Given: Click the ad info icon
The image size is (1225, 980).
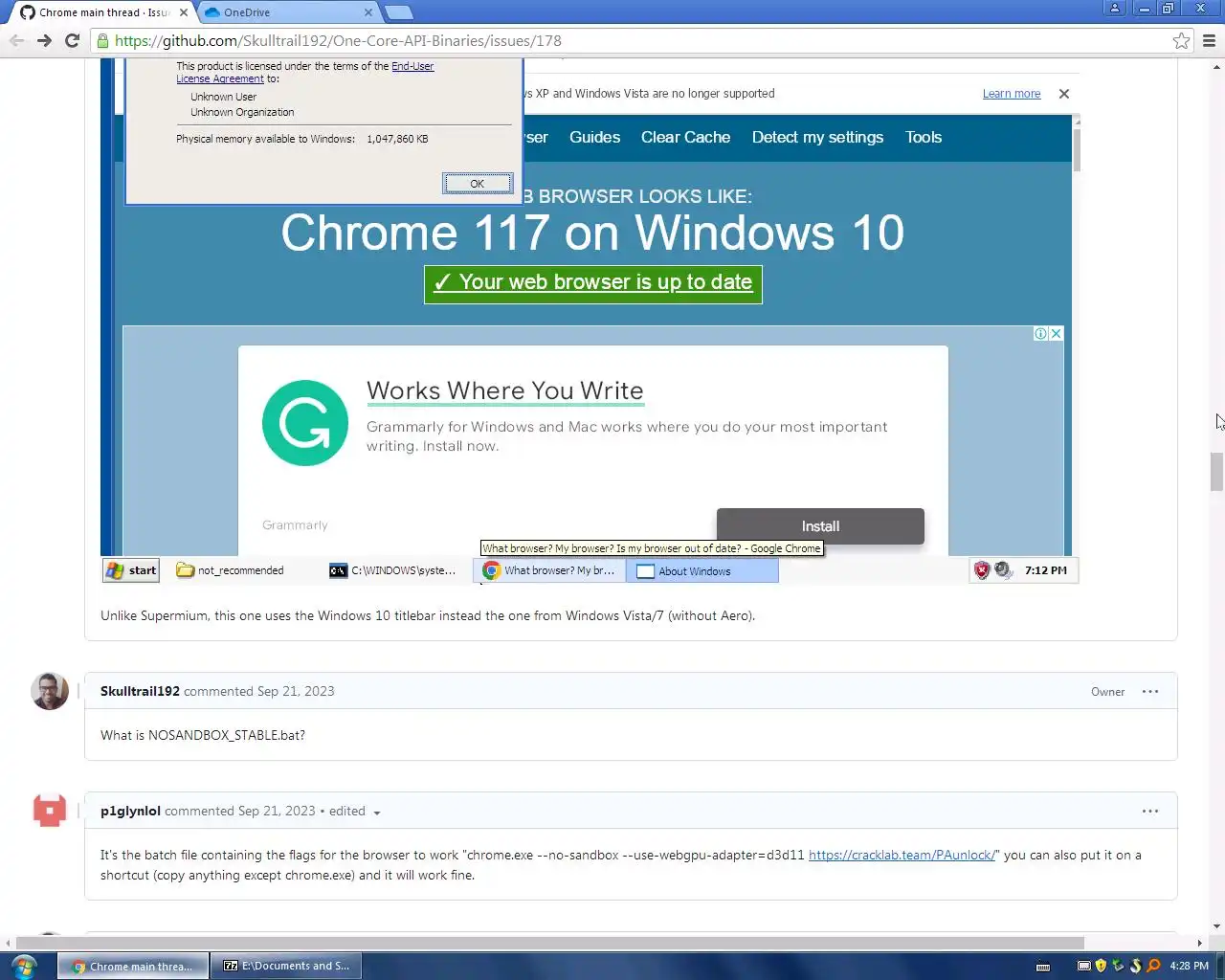Looking at the screenshot, I should tap(1040, 333).
